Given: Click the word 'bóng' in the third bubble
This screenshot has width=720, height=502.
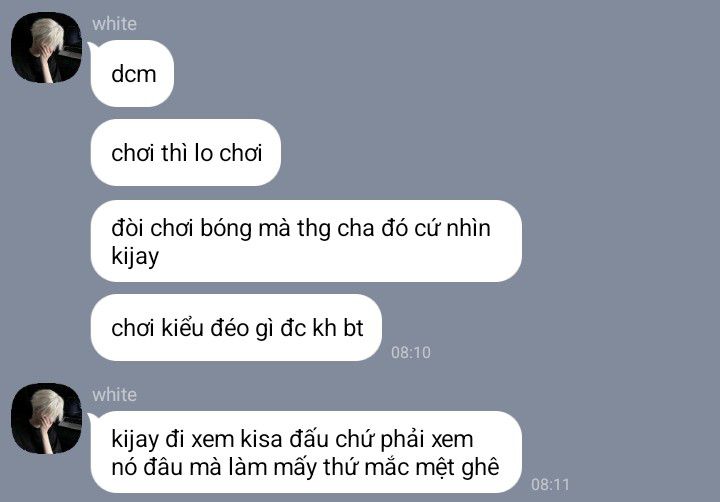Looking at the screenshot, I should pos(226,229).
